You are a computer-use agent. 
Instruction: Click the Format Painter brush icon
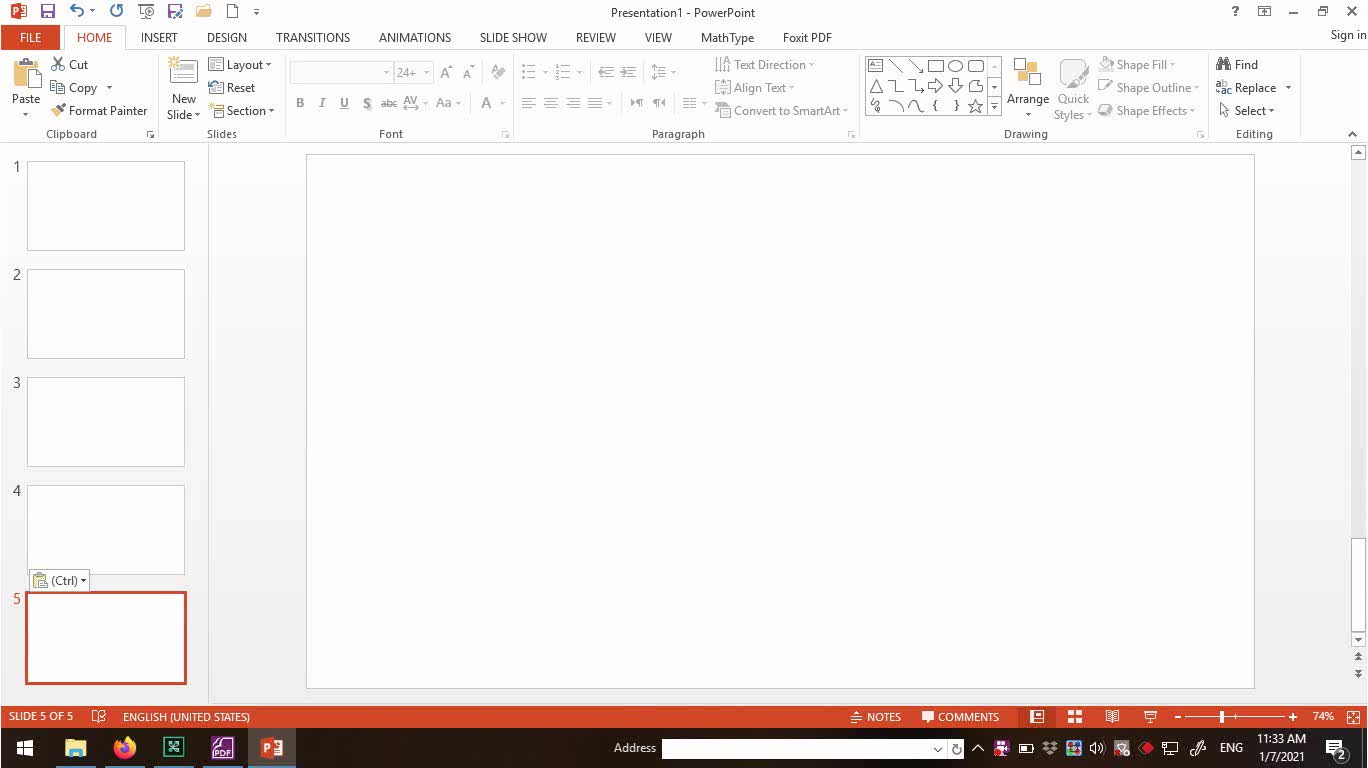59,111
